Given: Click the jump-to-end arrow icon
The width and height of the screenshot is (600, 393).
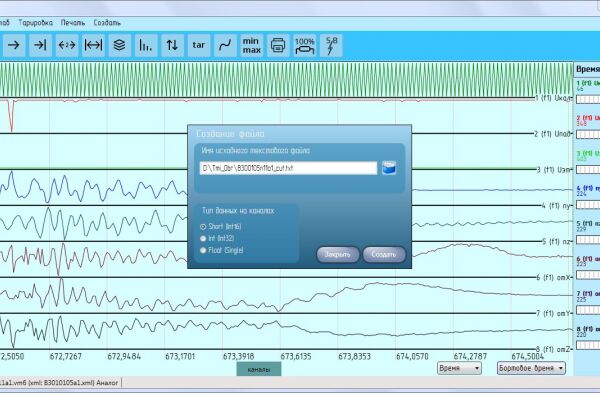Looking at the screenshot, I should pos(41,45).
